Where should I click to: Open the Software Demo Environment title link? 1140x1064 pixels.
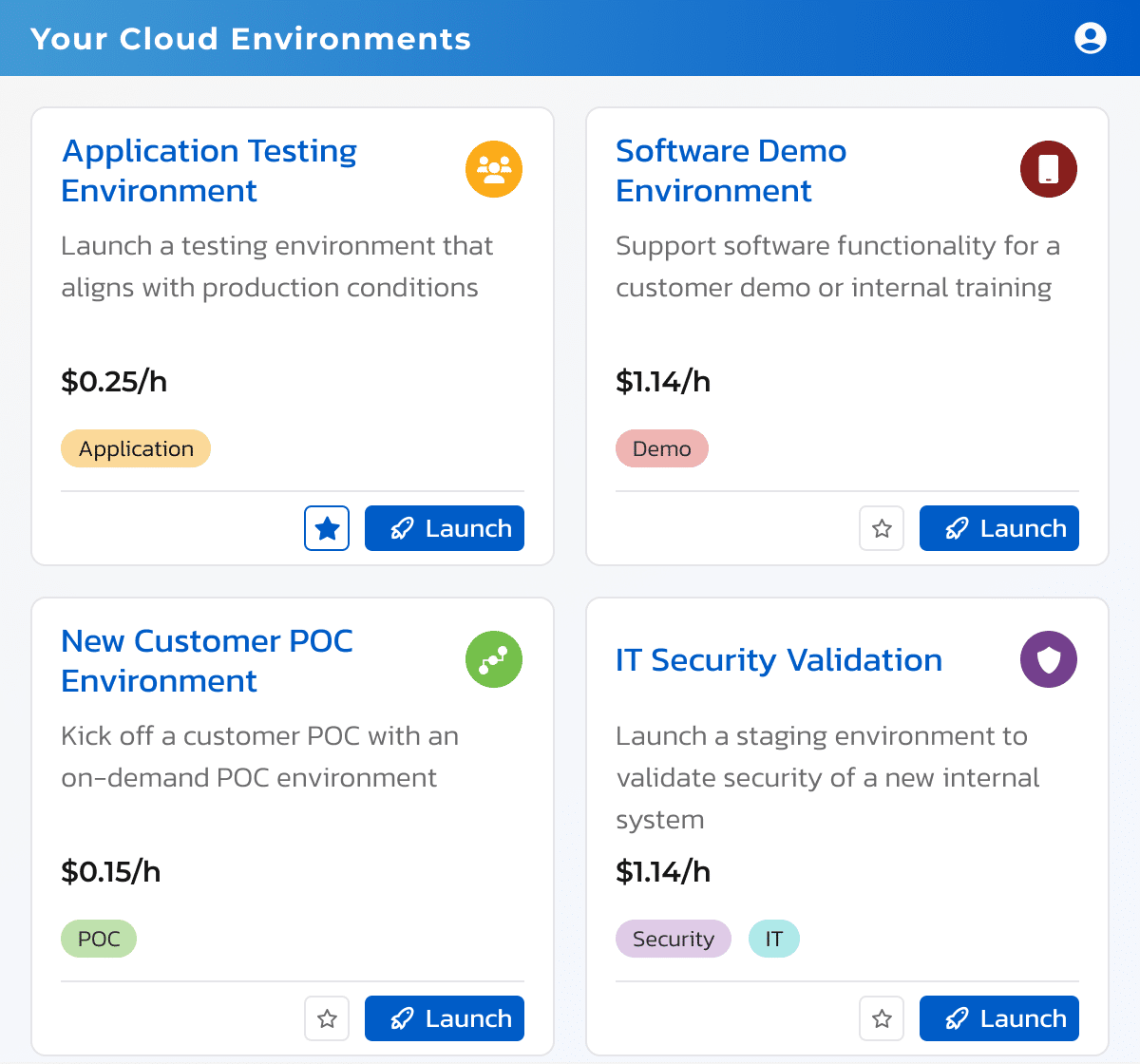[731, 171]
